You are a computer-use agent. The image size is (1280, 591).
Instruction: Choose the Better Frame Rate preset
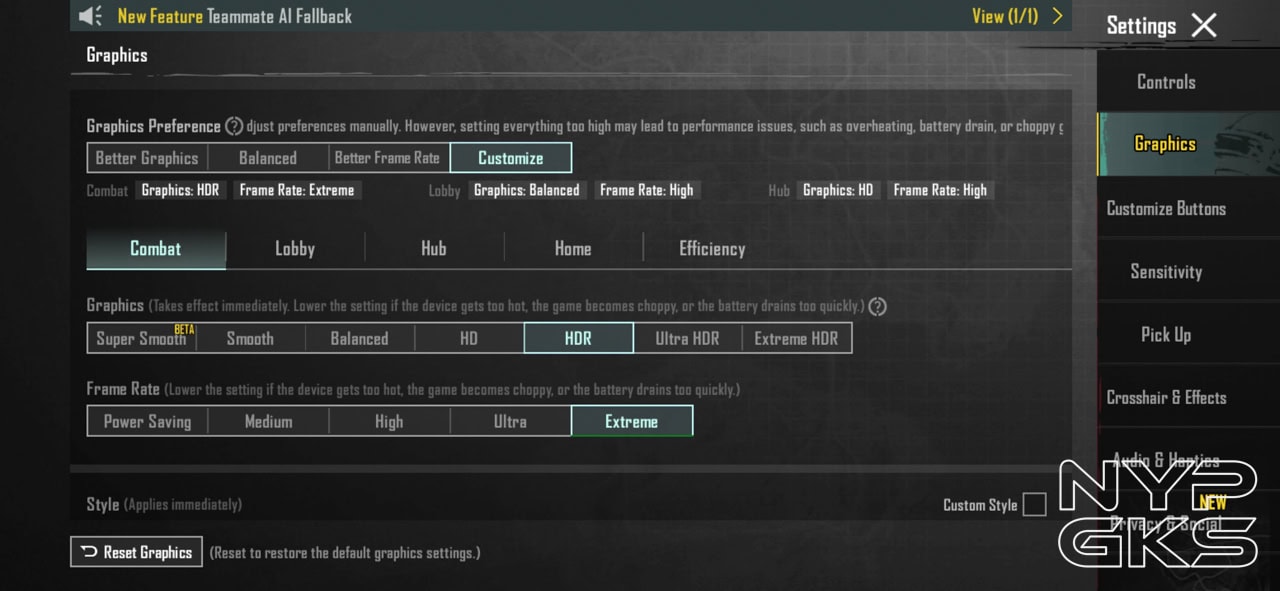(x=387, y=158)
